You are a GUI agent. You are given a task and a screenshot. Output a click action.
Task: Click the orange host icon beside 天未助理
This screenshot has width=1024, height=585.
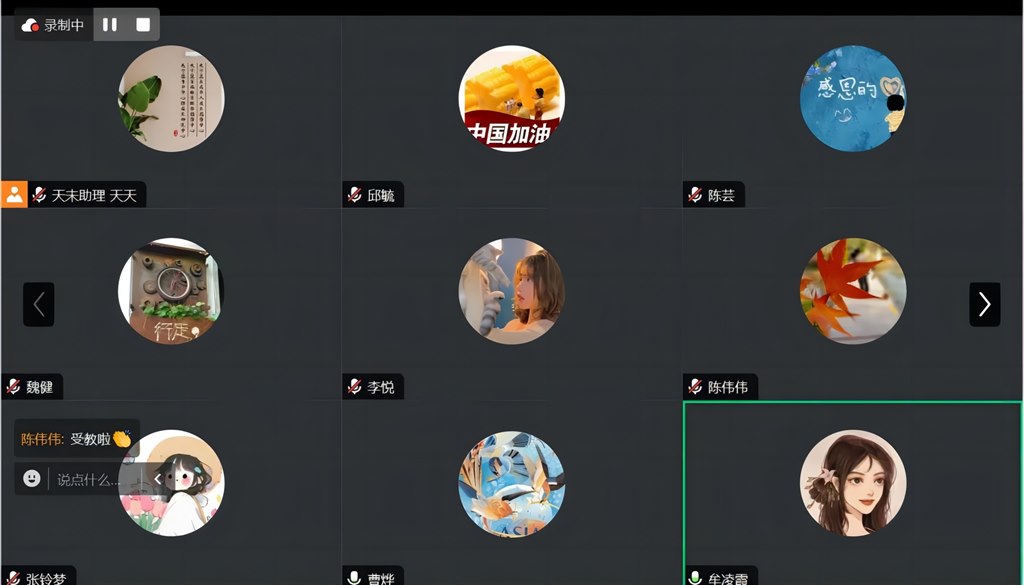14,195
